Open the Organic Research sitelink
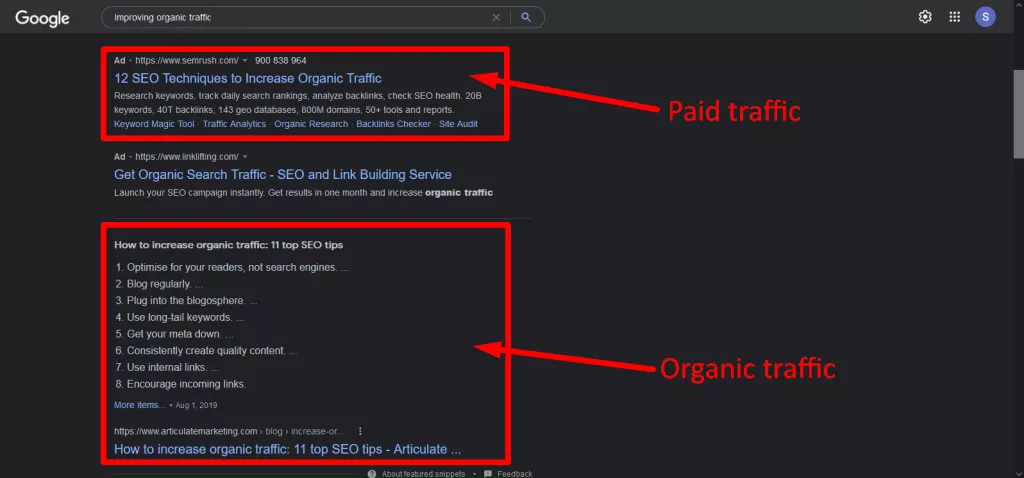 pyautogui.click(x=312, y=123)
